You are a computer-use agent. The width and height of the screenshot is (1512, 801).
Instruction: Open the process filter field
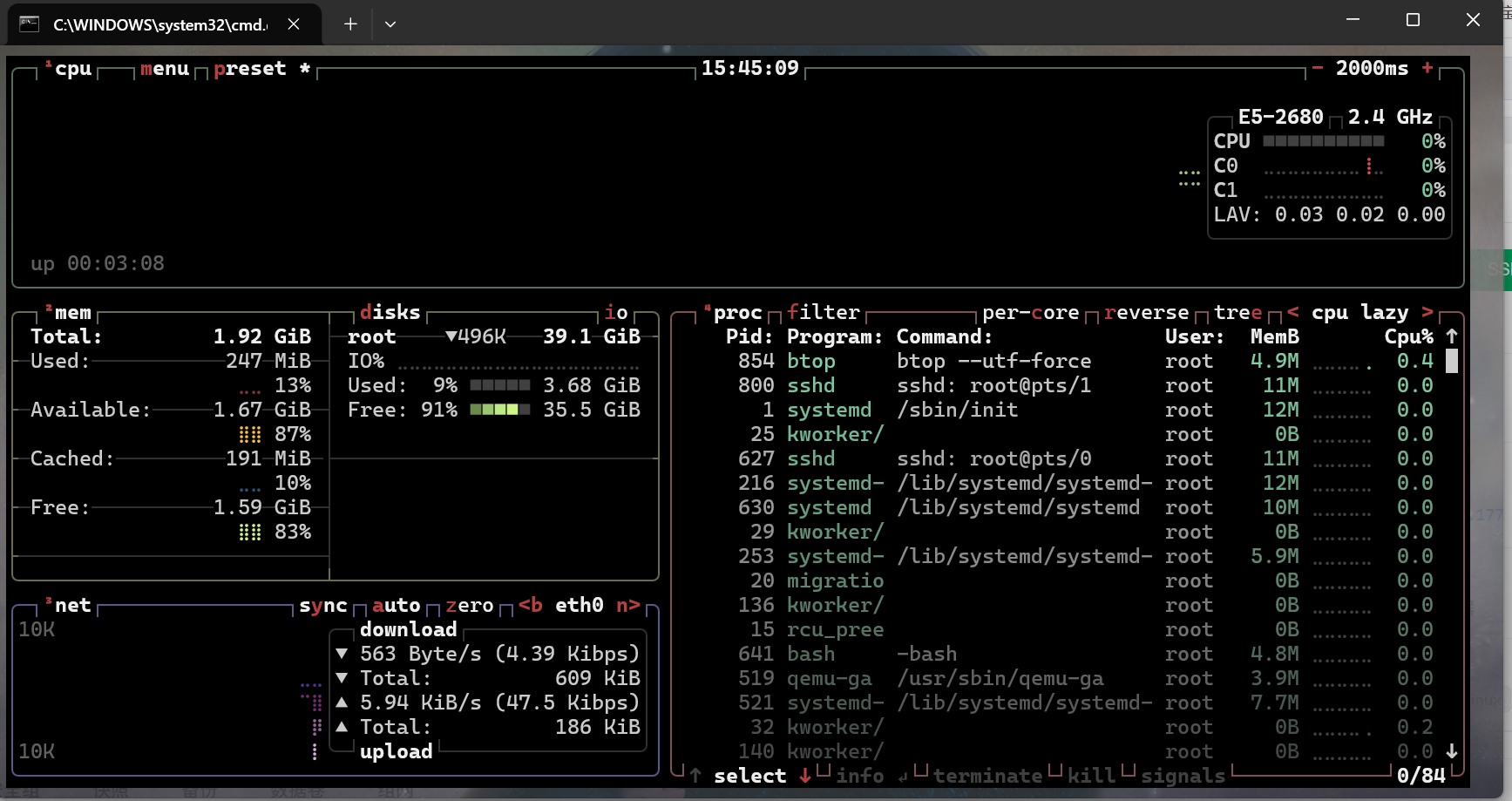pyautogui.click(x=824, y=312)
